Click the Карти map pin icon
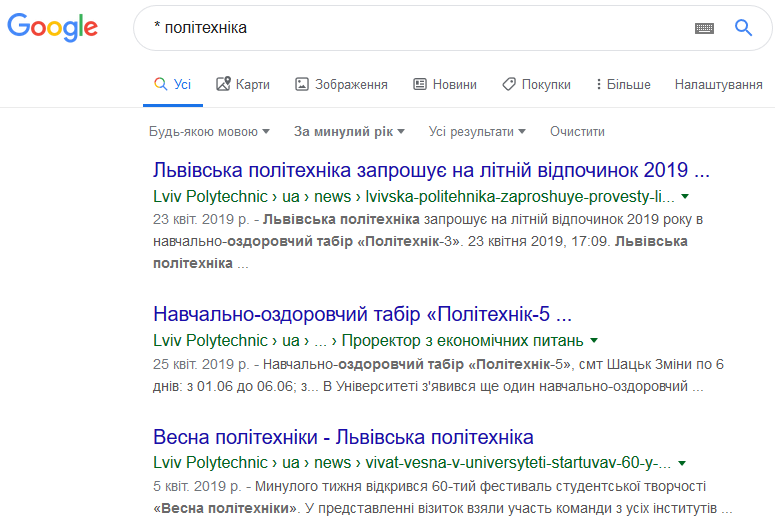This screenshot has height=532, width=775. (x=223, y=84)
